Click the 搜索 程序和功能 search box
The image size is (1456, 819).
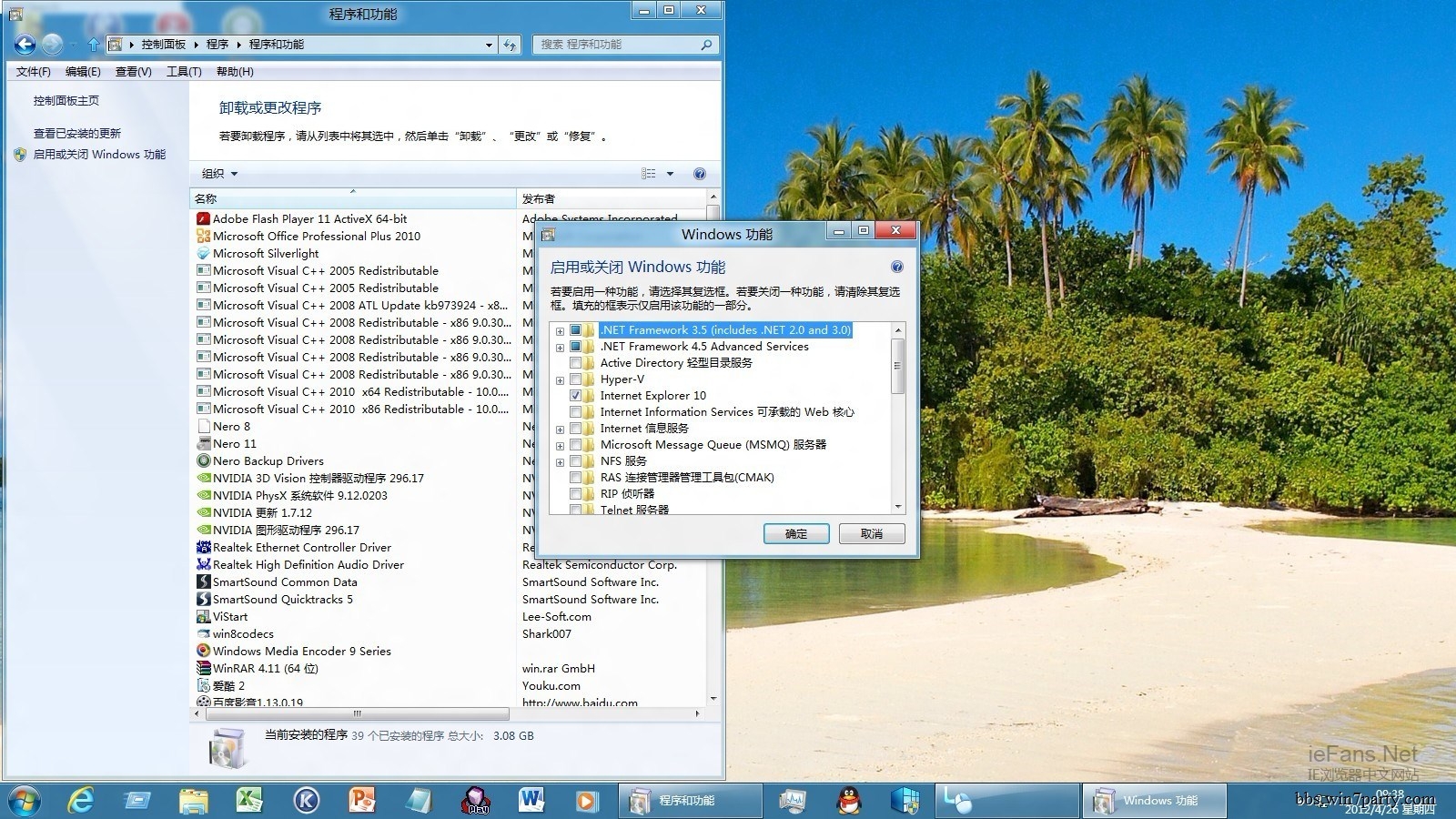pos(619,45)
